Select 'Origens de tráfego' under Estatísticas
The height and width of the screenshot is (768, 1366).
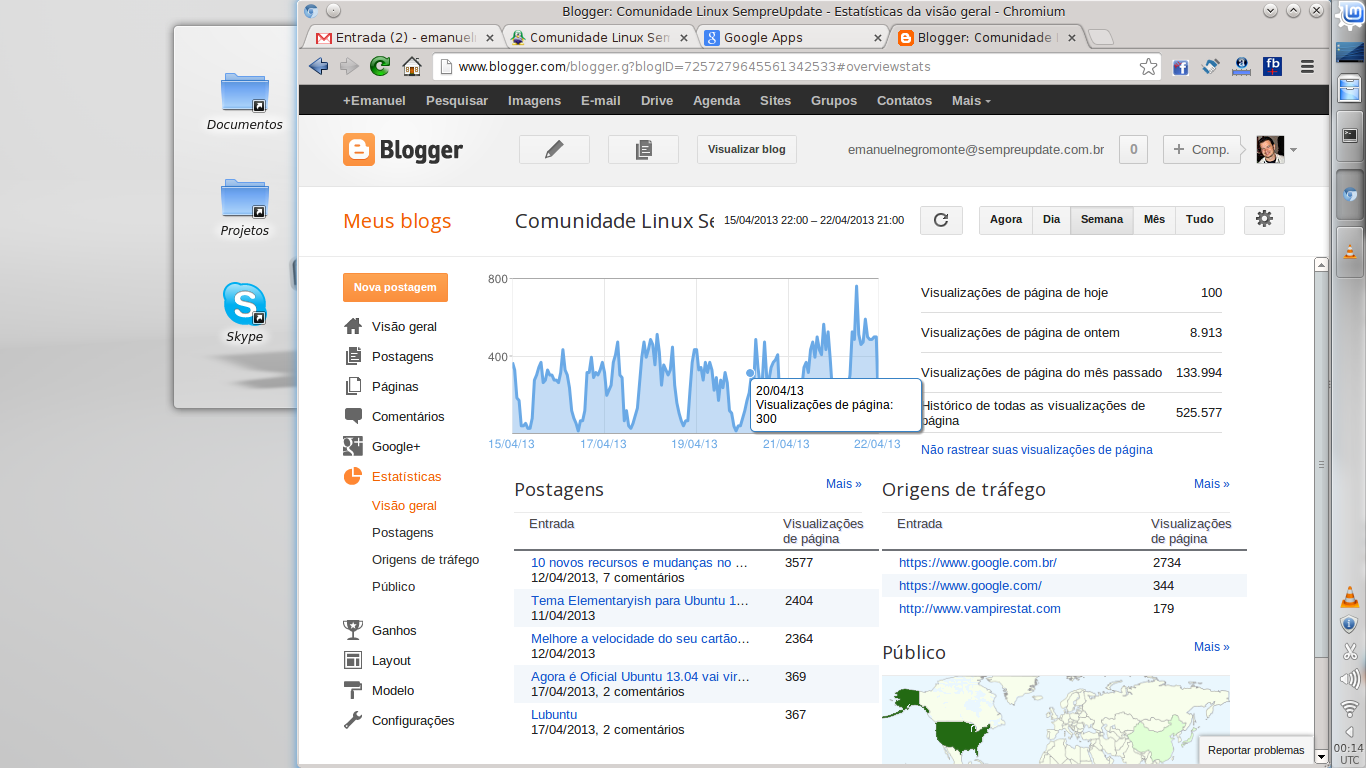point(426,560)
